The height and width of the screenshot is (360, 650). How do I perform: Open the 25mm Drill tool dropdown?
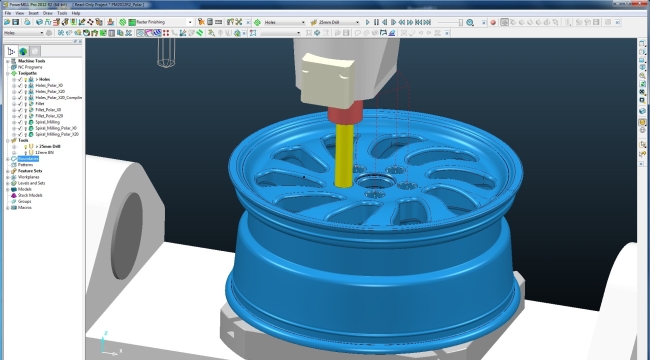357,22
